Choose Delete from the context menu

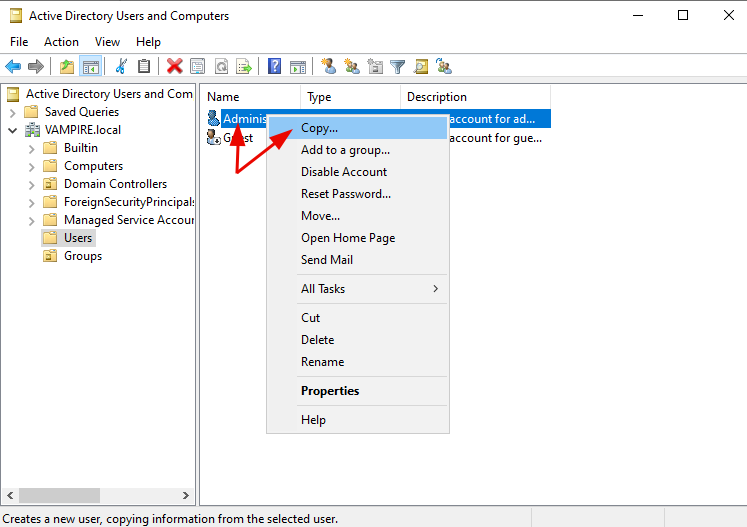[x=358, y=340]
